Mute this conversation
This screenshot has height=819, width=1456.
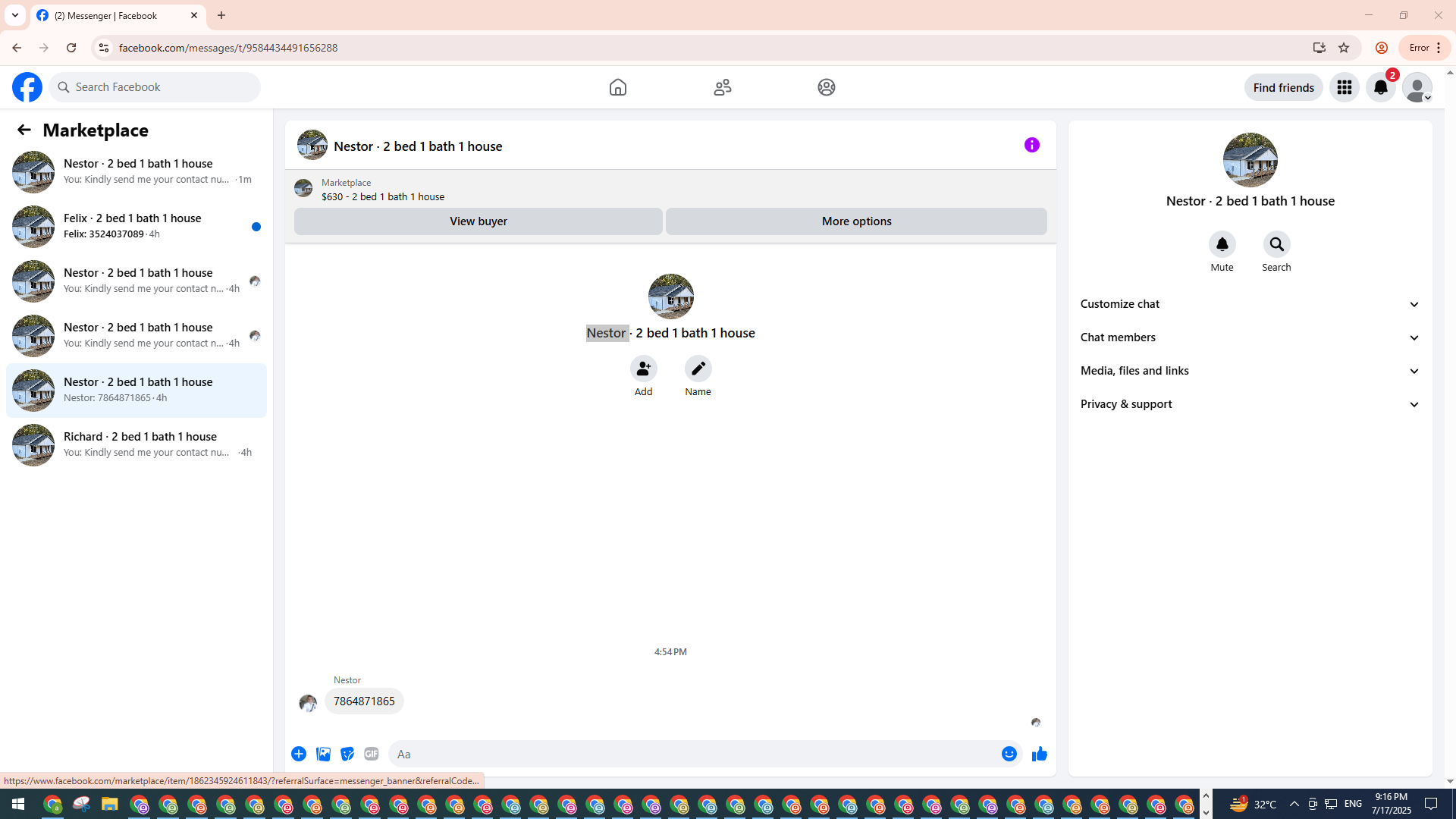click(x=1222, y=244)
